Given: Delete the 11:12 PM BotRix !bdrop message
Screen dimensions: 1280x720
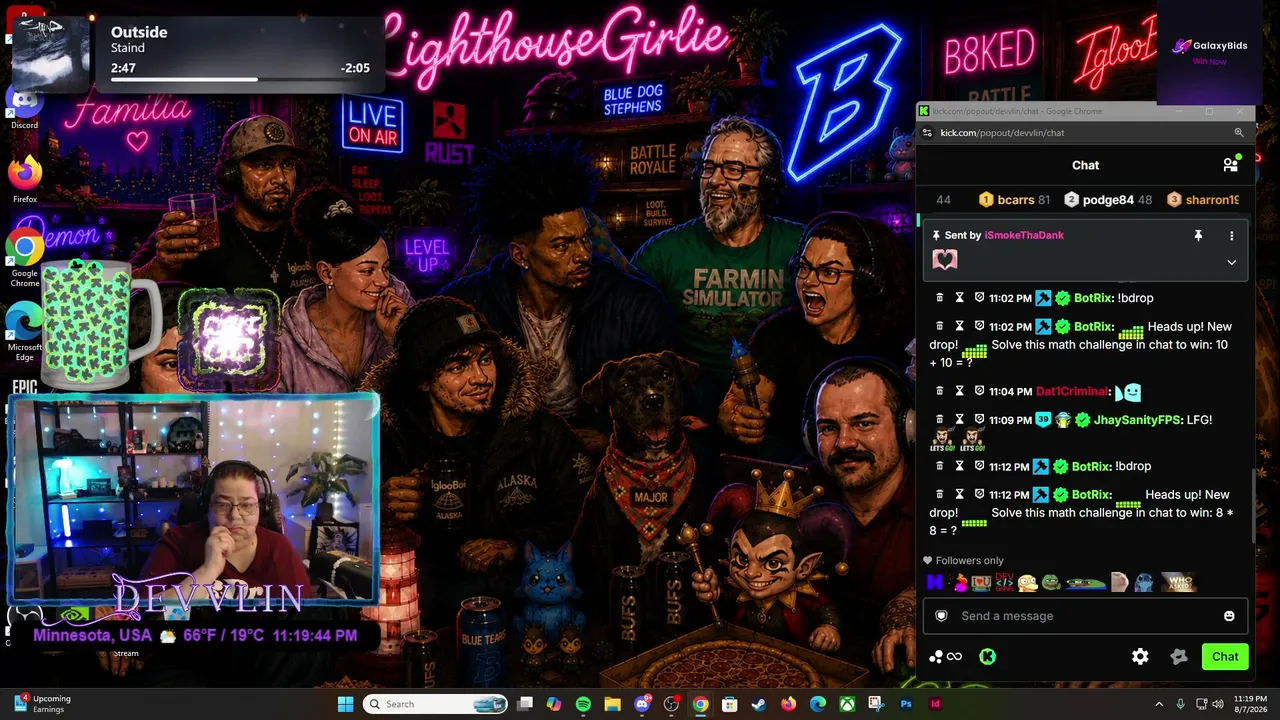Looking at the screenshot, I should coord(939,466).
